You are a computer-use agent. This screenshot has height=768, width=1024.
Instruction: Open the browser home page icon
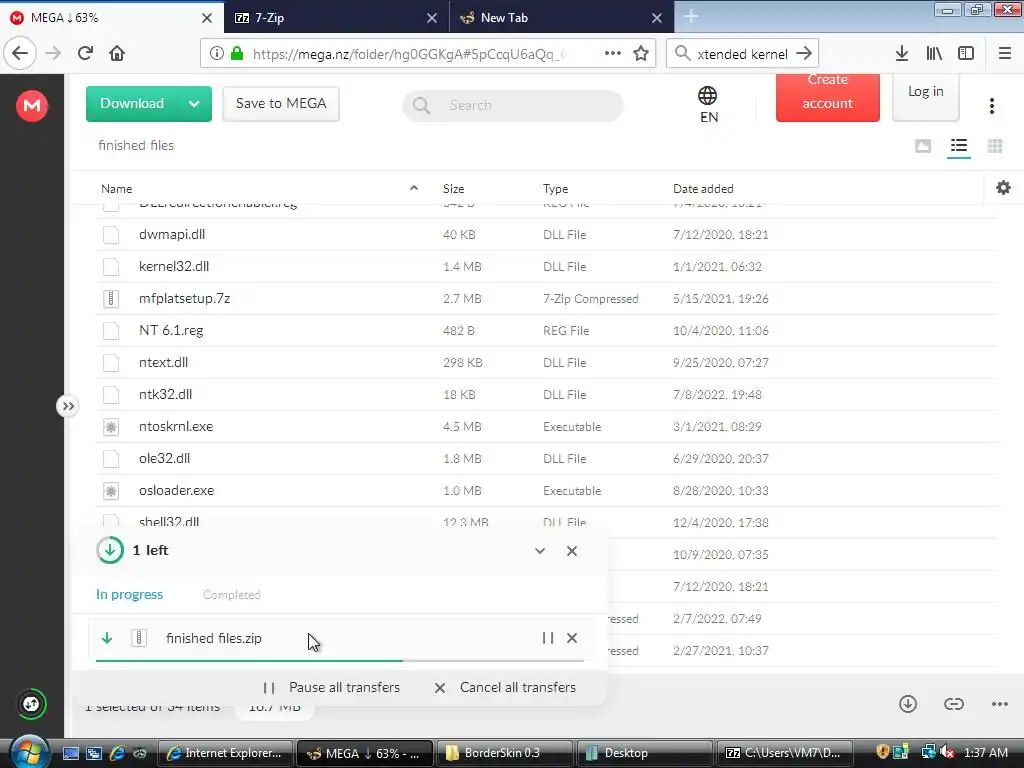tap(117, 54)
